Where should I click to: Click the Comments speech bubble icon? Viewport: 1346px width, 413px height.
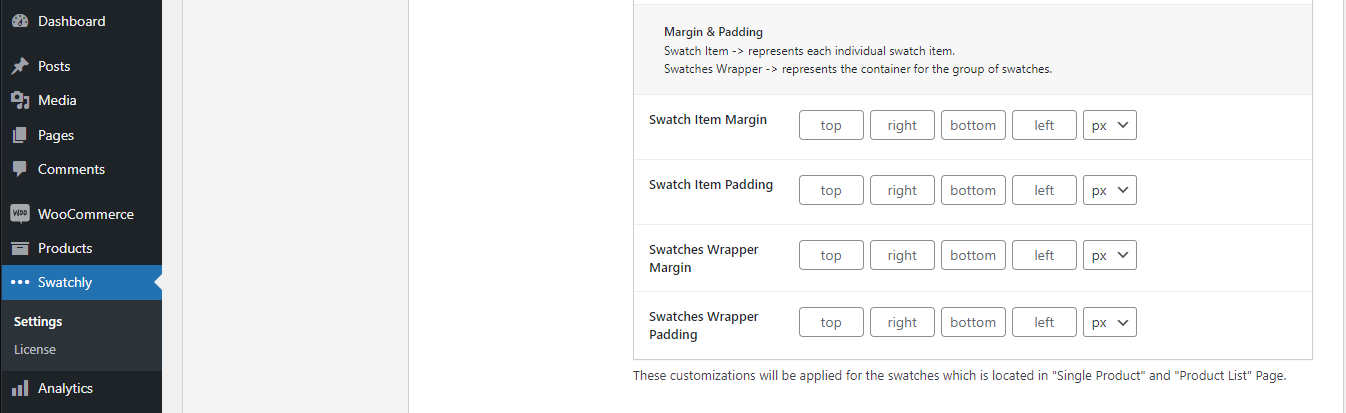19,169
